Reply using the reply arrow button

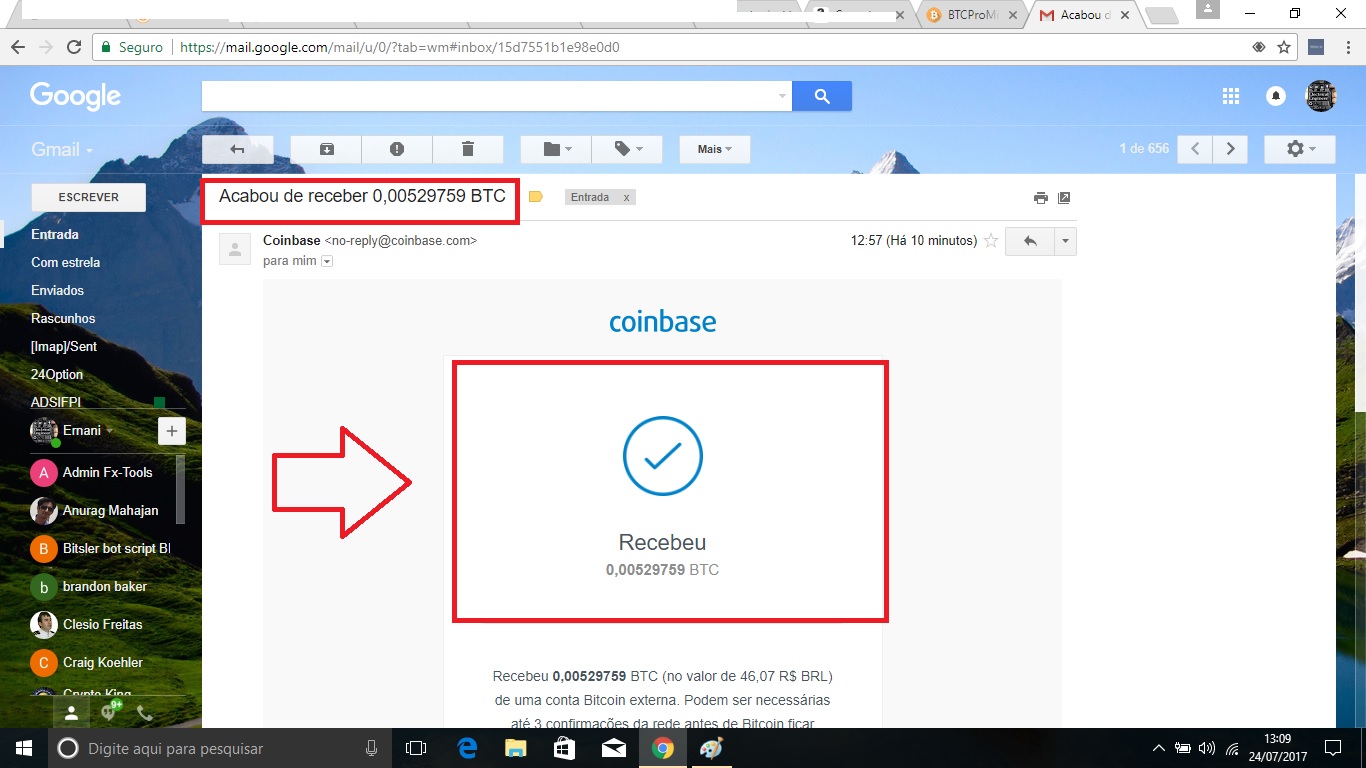pyautogui.click(x=1030, y=241)
